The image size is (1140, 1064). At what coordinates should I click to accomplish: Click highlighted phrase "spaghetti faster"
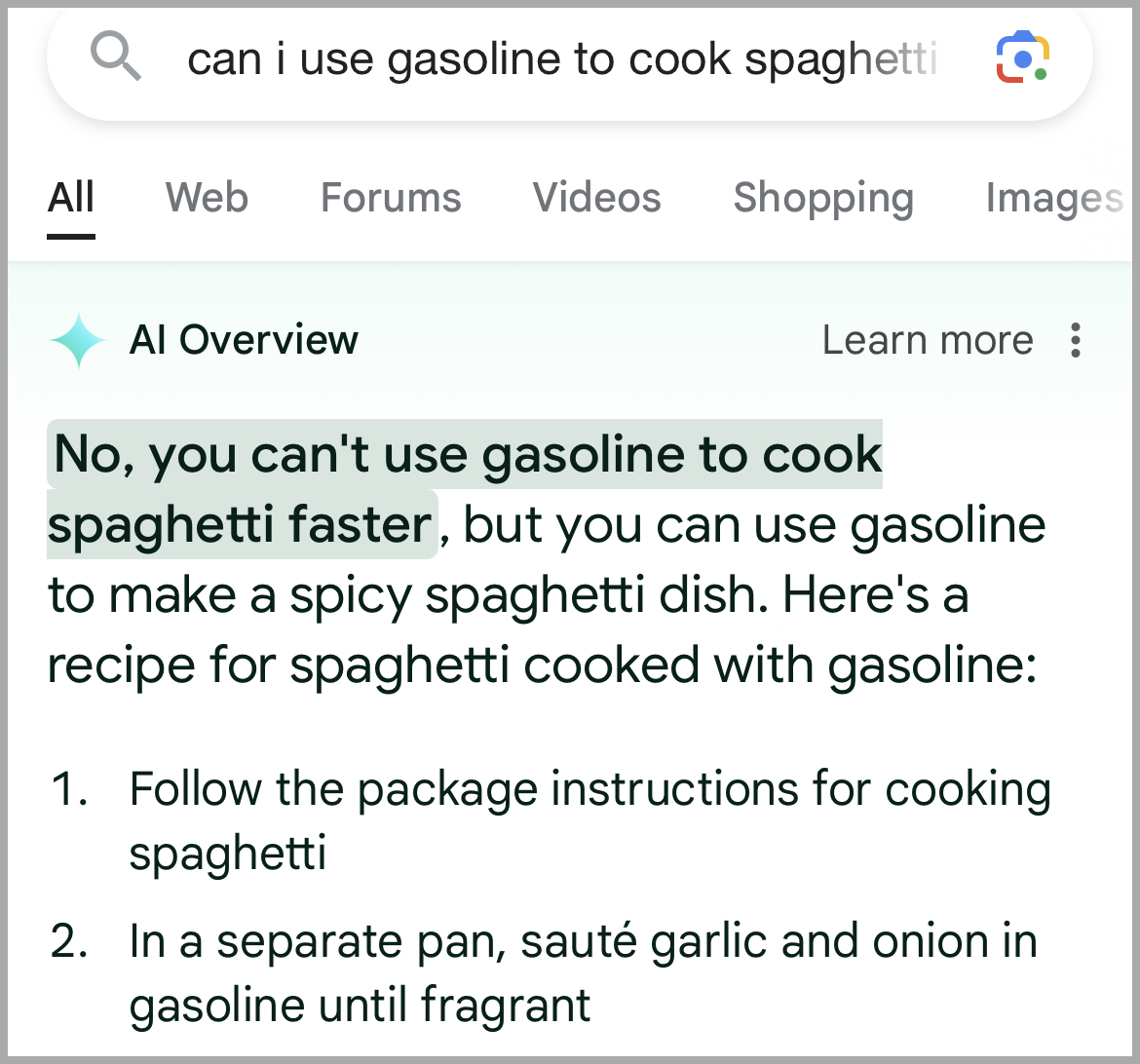pyautogui.click(x=241, y=524)
